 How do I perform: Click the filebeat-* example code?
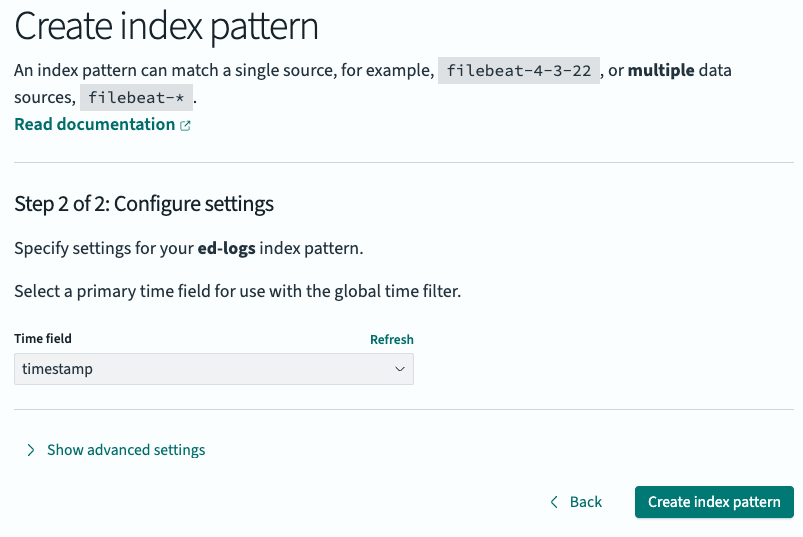[x=137, y=98]
